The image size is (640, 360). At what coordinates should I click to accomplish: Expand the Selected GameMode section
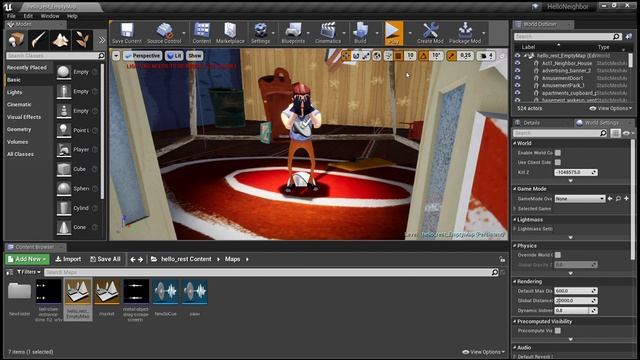(x=515, y=209)
